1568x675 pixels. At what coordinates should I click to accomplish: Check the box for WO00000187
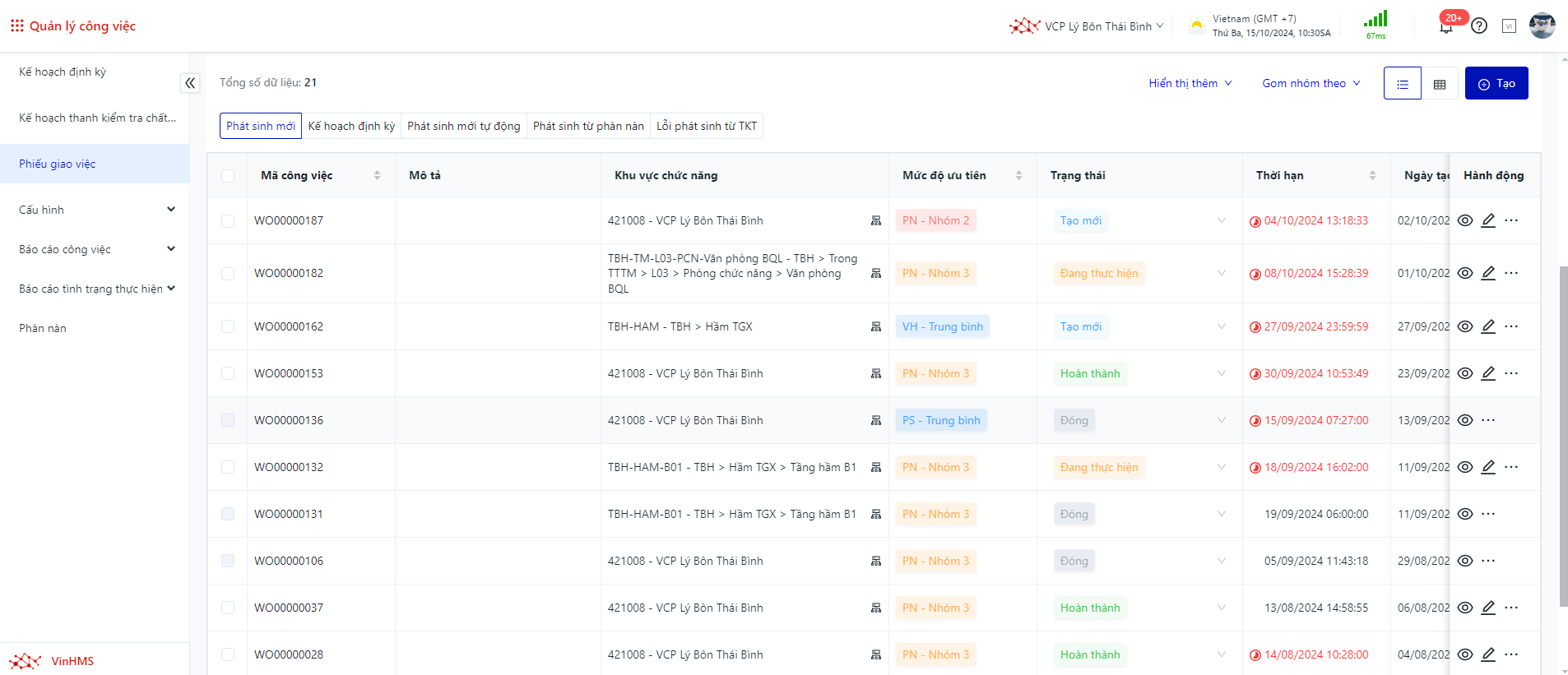228,221
